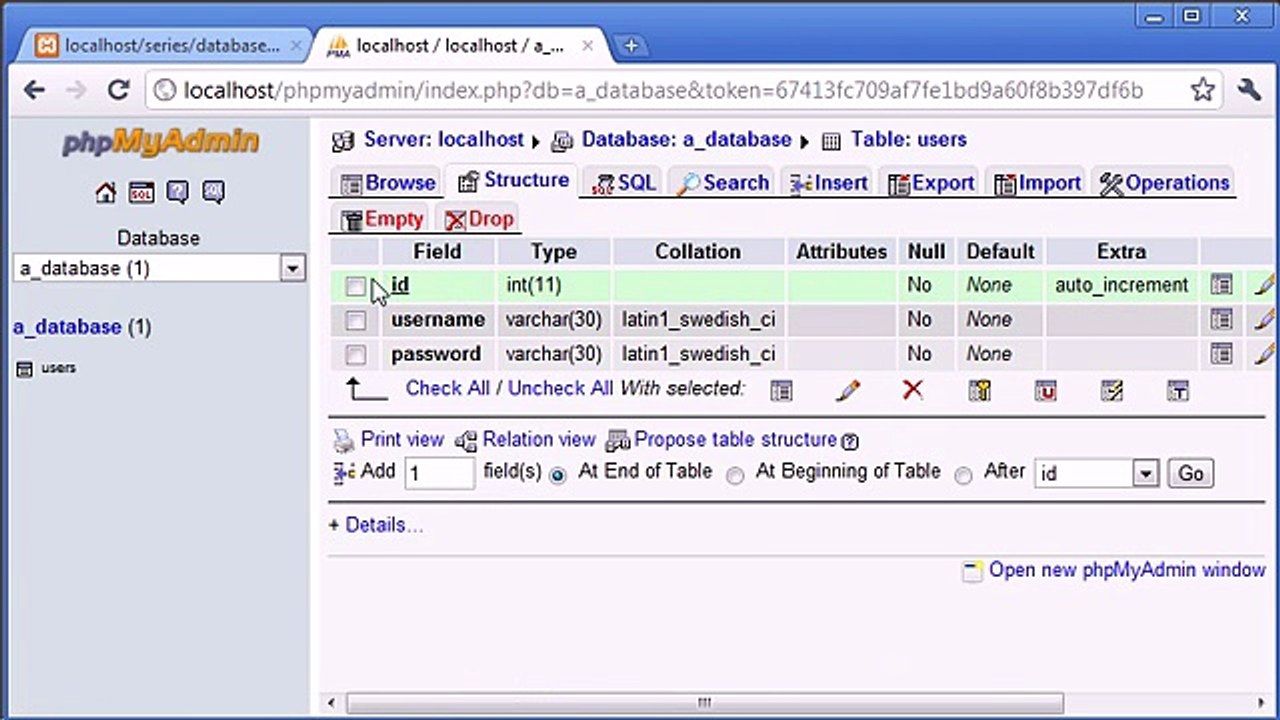Image resolution: width=1280 pixels, height=720 pixels.
Task: Click the Check All link
Action: pyautogui.click(x=448, y=388)
